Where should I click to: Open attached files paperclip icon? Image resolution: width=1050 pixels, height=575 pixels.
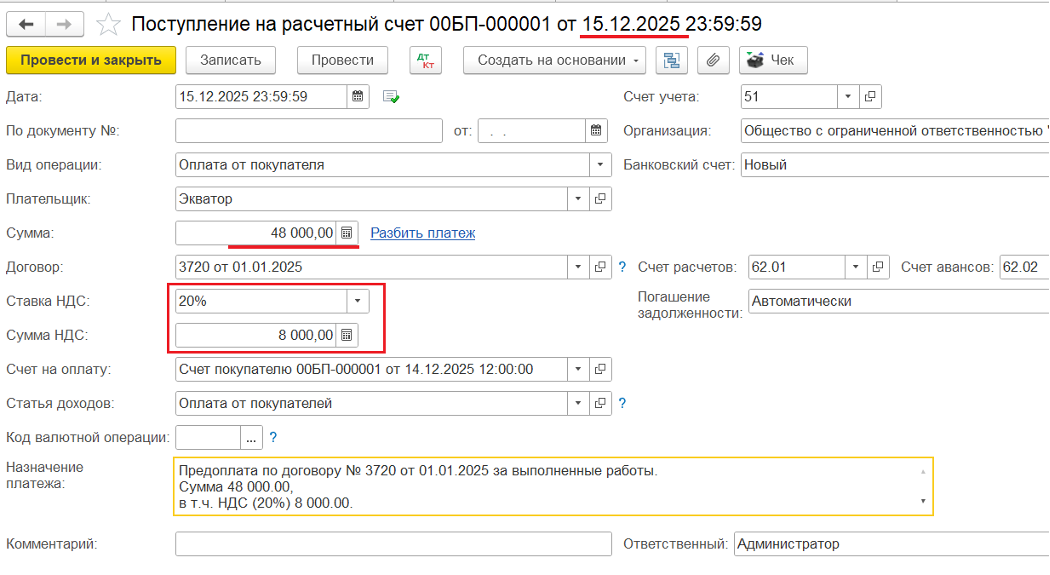tap(713, 60)
